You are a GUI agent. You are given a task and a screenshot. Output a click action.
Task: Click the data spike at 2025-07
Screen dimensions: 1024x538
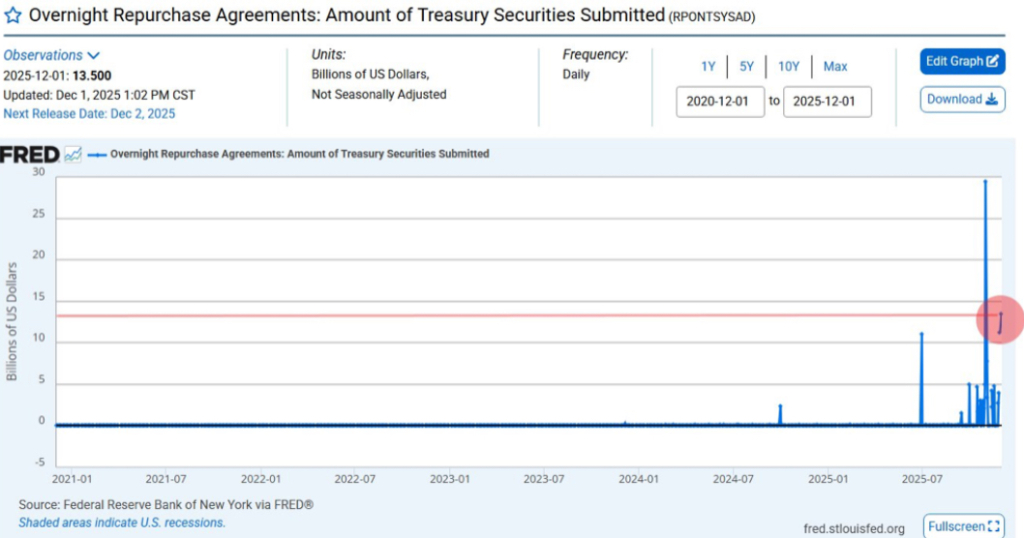921,340
